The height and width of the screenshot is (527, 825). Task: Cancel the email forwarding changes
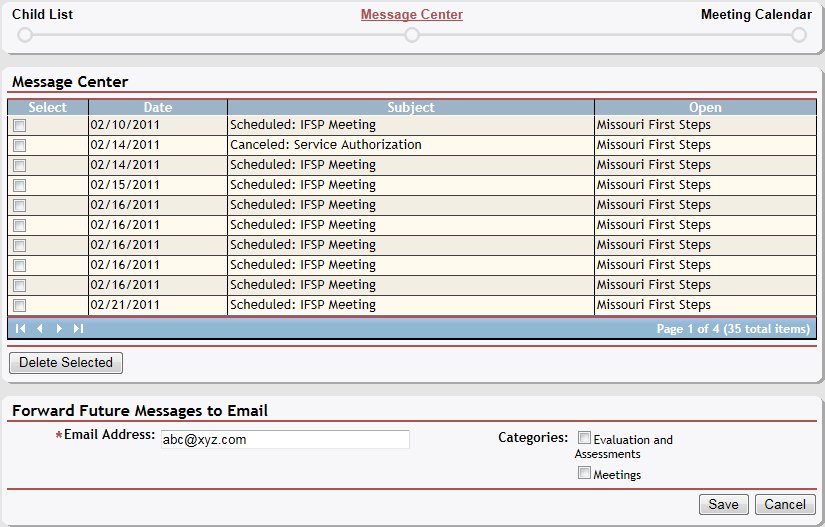click(786, 505)
